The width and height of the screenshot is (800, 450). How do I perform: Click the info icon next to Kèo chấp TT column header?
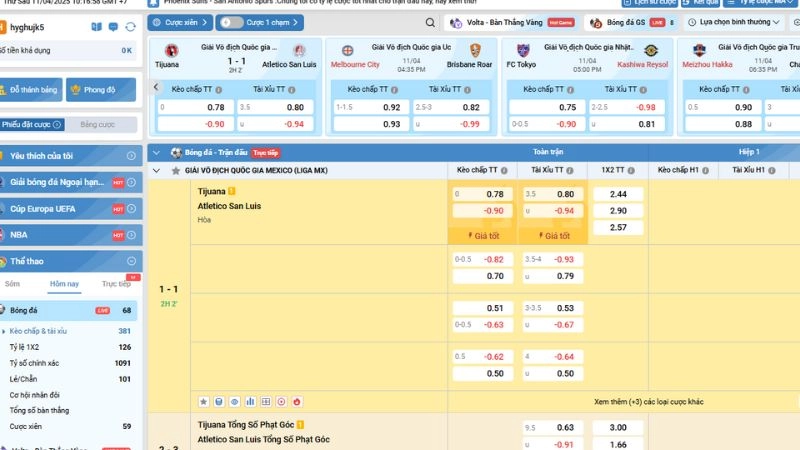click(x=504, y=170)
